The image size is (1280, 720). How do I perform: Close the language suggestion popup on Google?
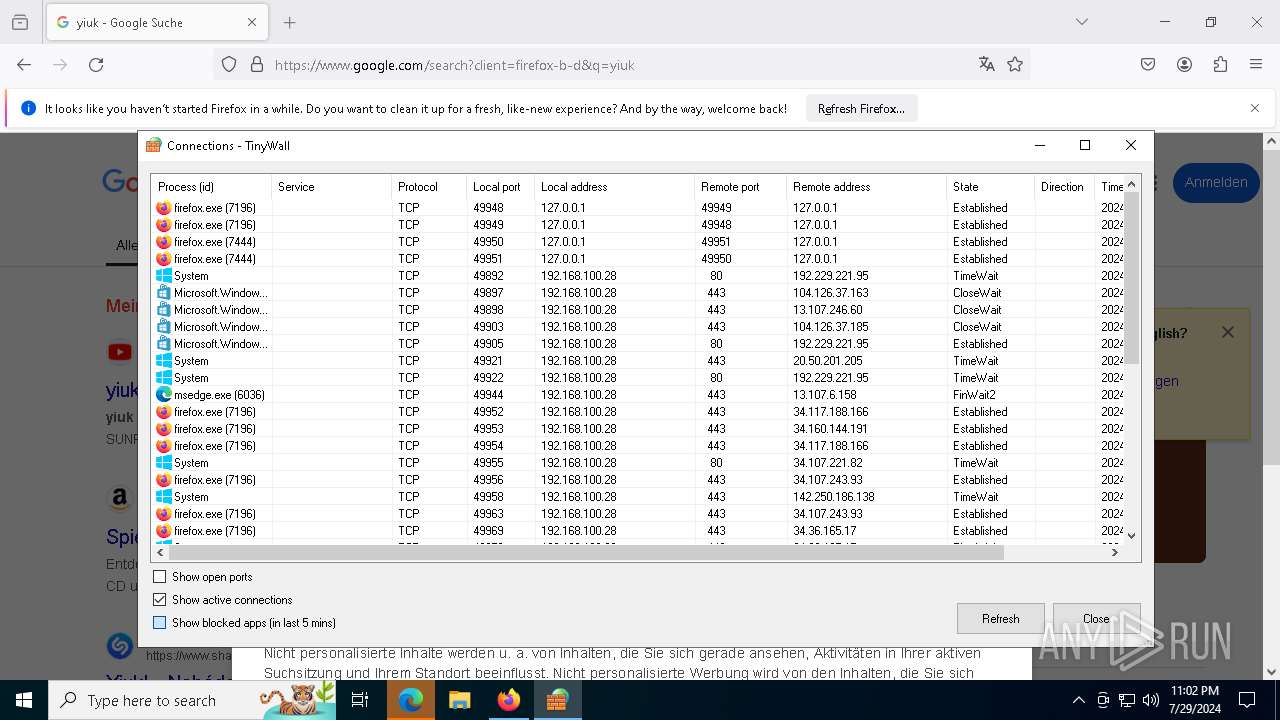pos(1228,332)
